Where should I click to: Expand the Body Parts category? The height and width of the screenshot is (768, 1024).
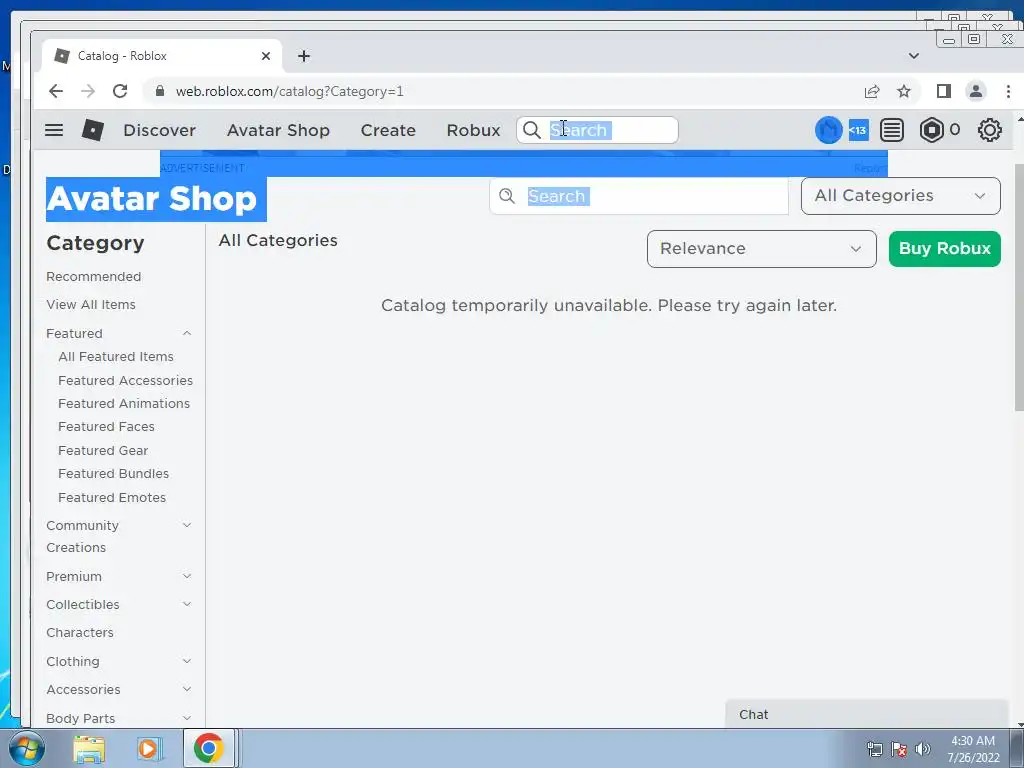(x=187, y=718)
